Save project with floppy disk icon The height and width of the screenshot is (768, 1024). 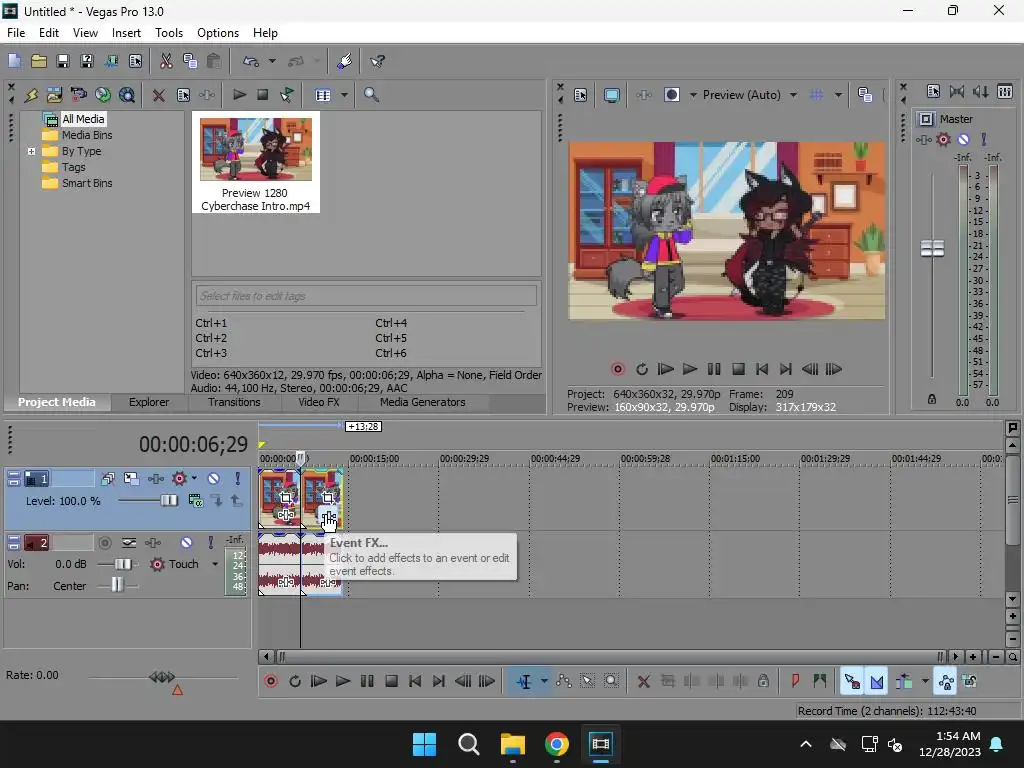(x=63, y=61)
